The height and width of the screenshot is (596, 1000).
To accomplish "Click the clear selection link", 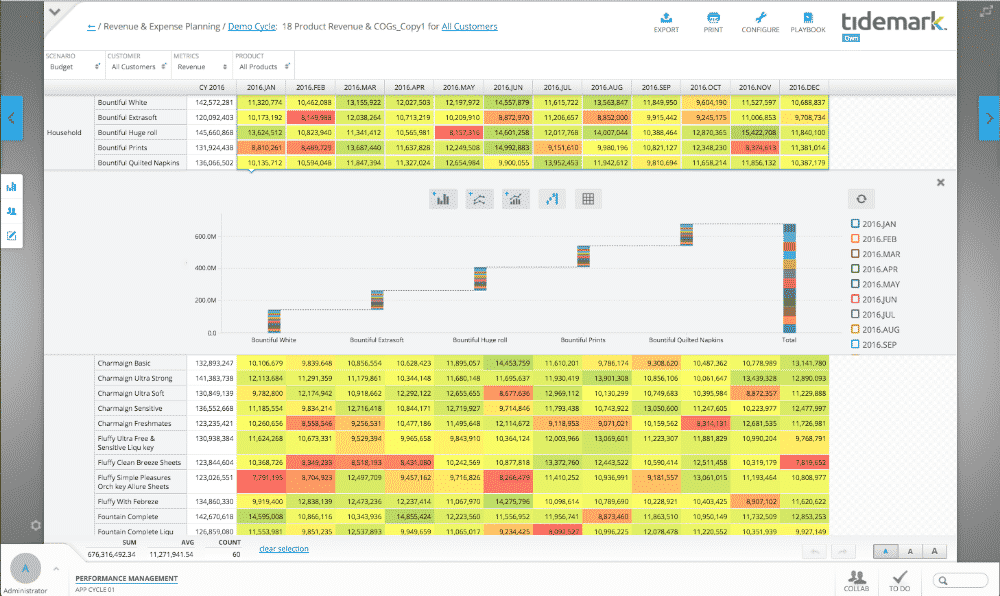I will pos(284,548).
